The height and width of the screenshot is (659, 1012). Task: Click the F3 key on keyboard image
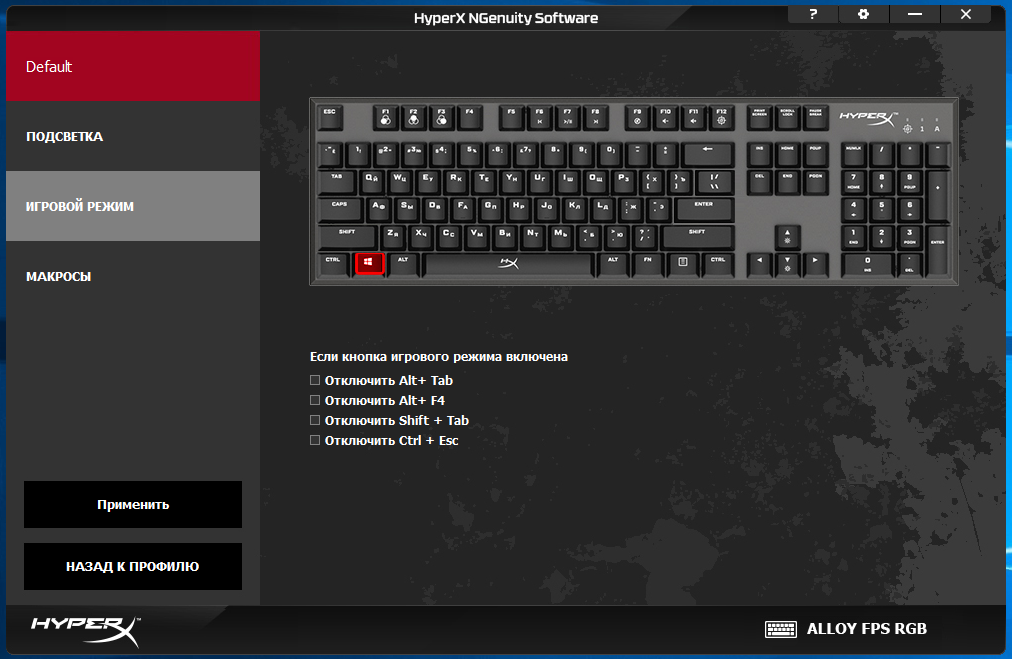point(441,117)
